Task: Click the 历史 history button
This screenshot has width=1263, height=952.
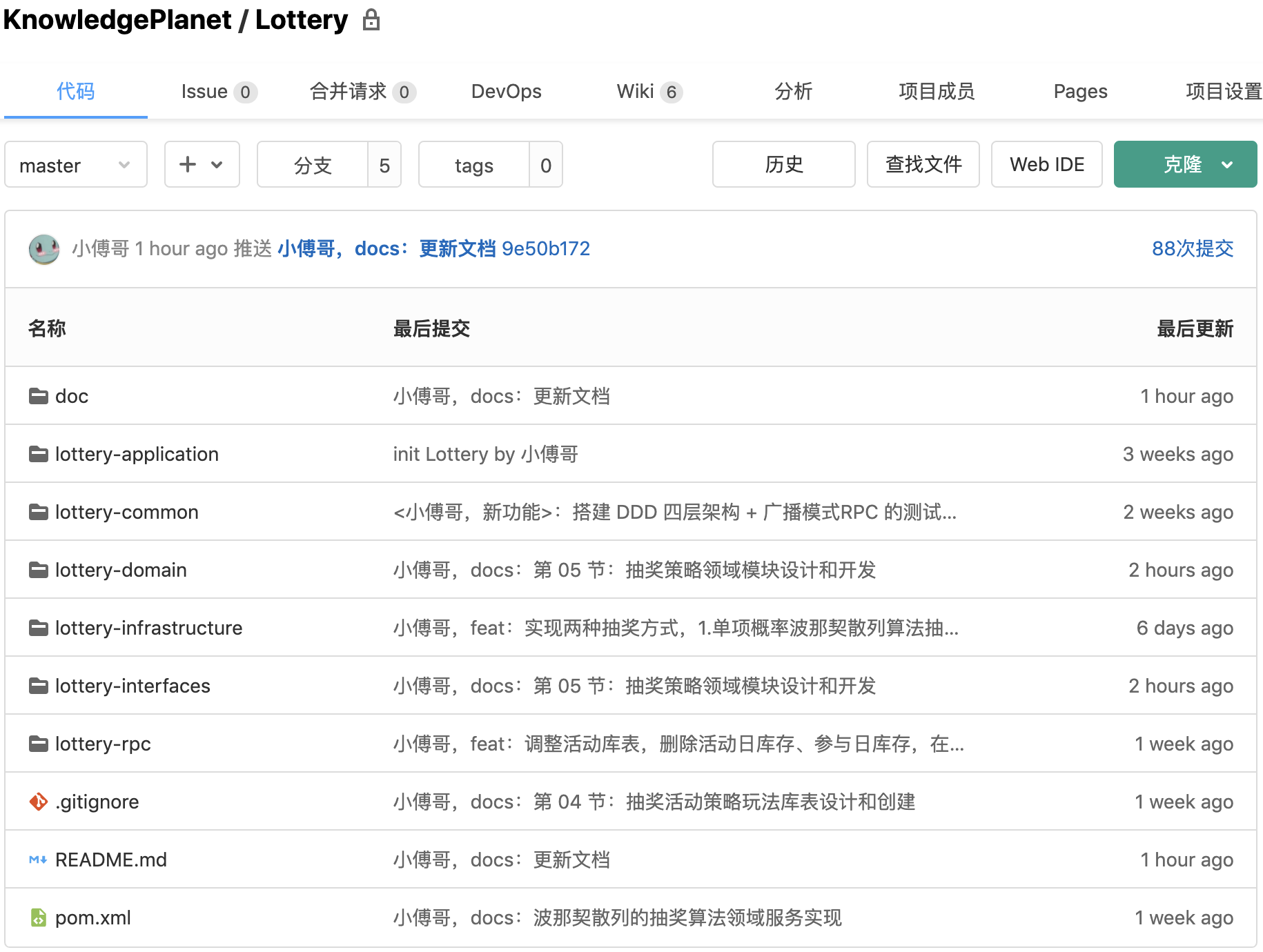Action: point(784,165)
